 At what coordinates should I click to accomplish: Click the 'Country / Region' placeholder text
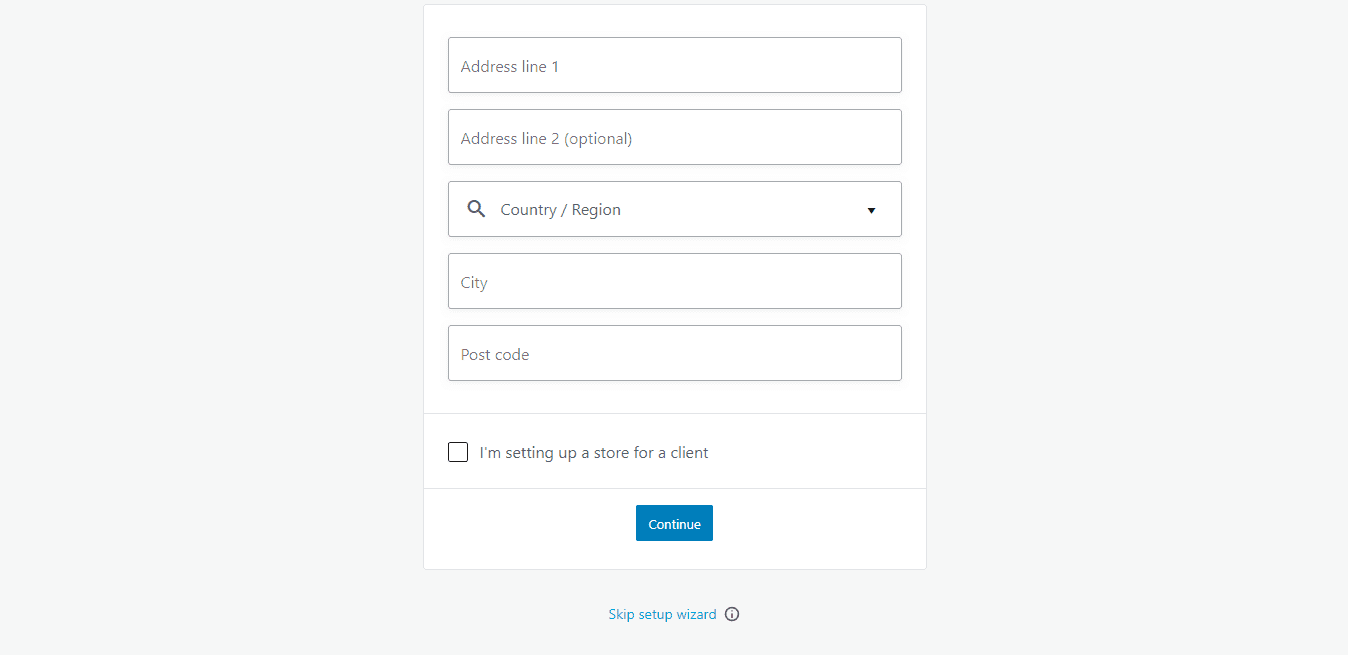click(x=560, y=210)
